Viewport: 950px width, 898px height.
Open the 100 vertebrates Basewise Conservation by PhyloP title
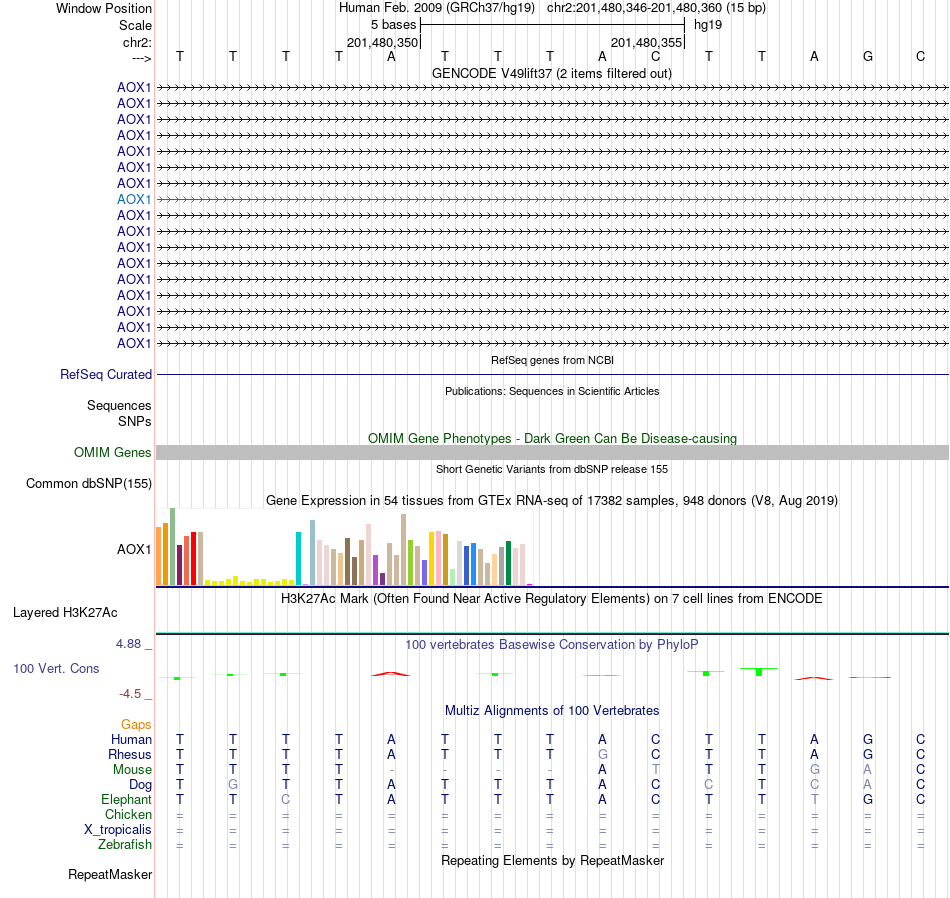552,645
